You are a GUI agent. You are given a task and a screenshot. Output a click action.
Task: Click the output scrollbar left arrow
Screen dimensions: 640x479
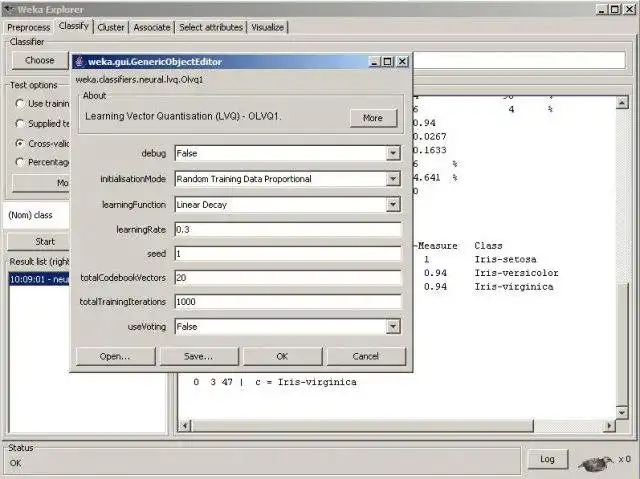point(185,426)
